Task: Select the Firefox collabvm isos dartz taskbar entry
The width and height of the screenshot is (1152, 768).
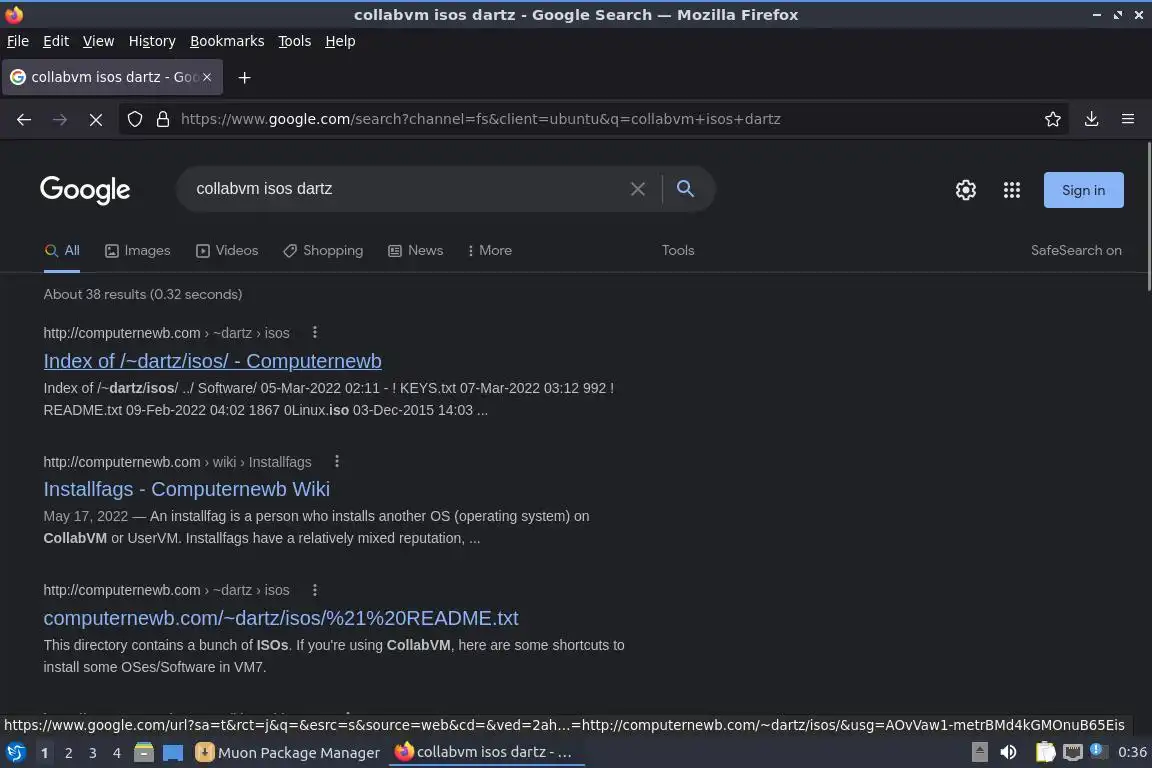Action: tap(486, 752)
